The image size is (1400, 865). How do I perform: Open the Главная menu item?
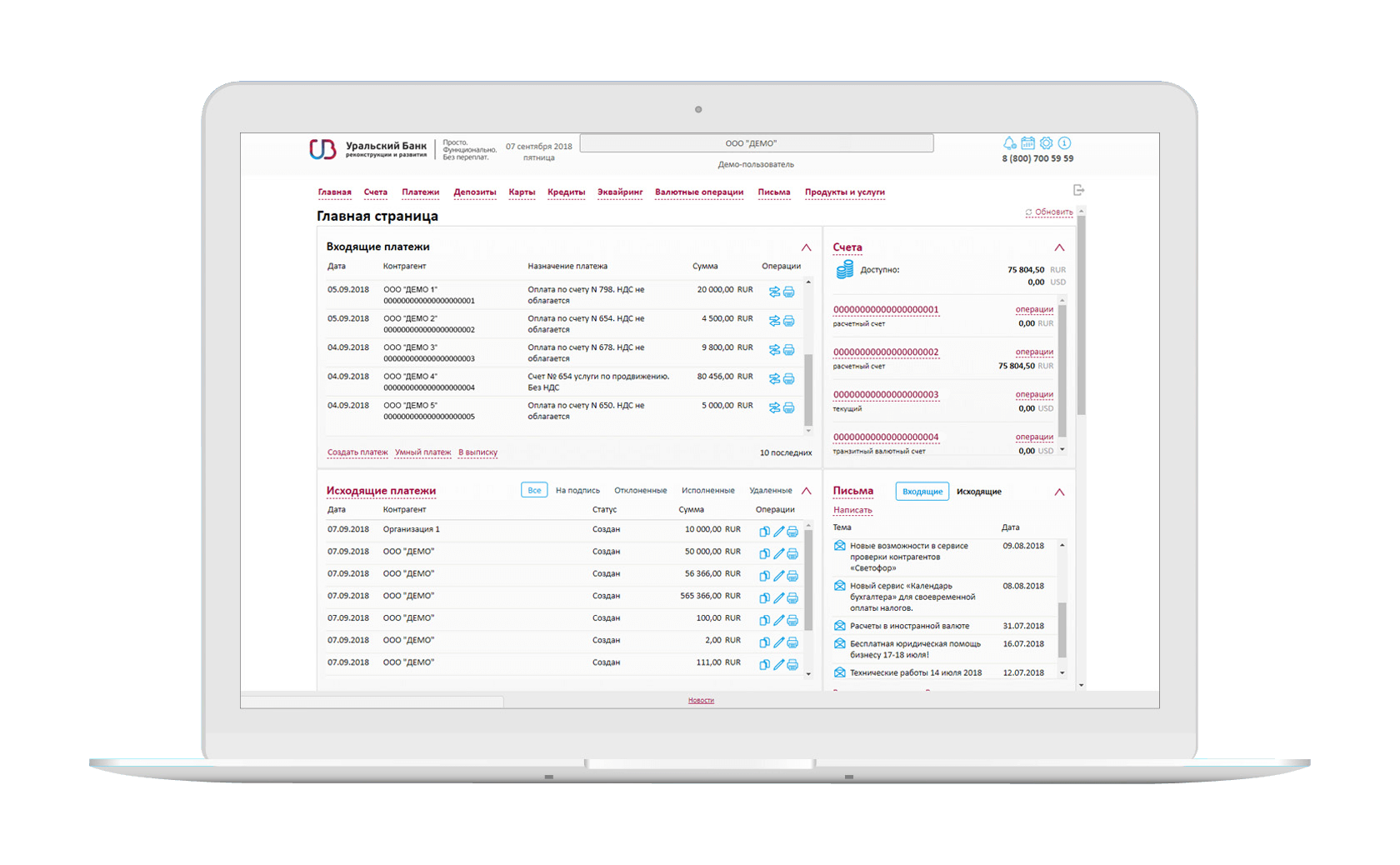(x=334, y=192)
